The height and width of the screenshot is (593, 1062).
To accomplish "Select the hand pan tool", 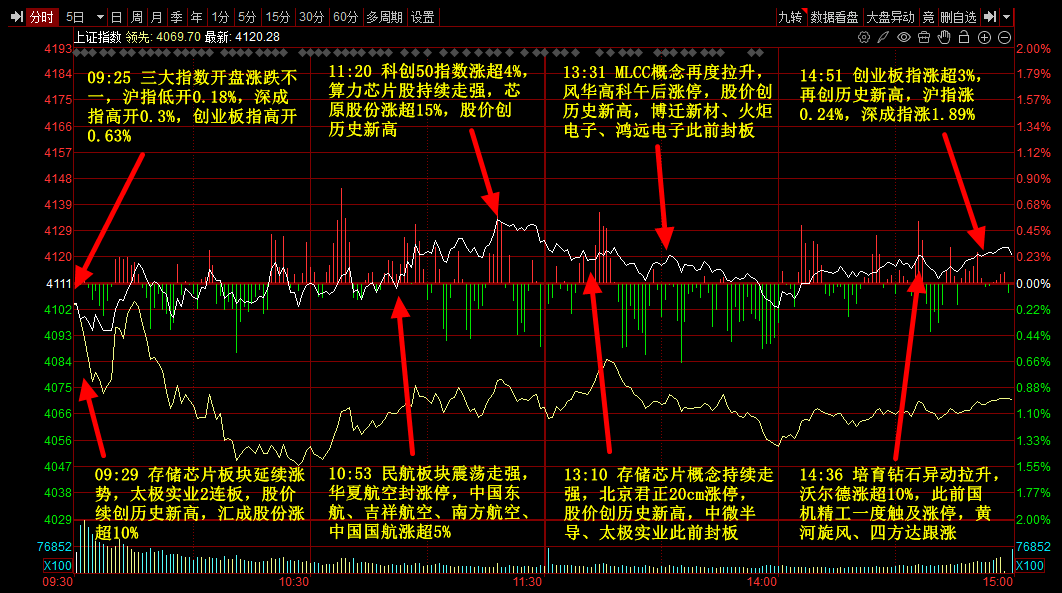I will [944, 37].
